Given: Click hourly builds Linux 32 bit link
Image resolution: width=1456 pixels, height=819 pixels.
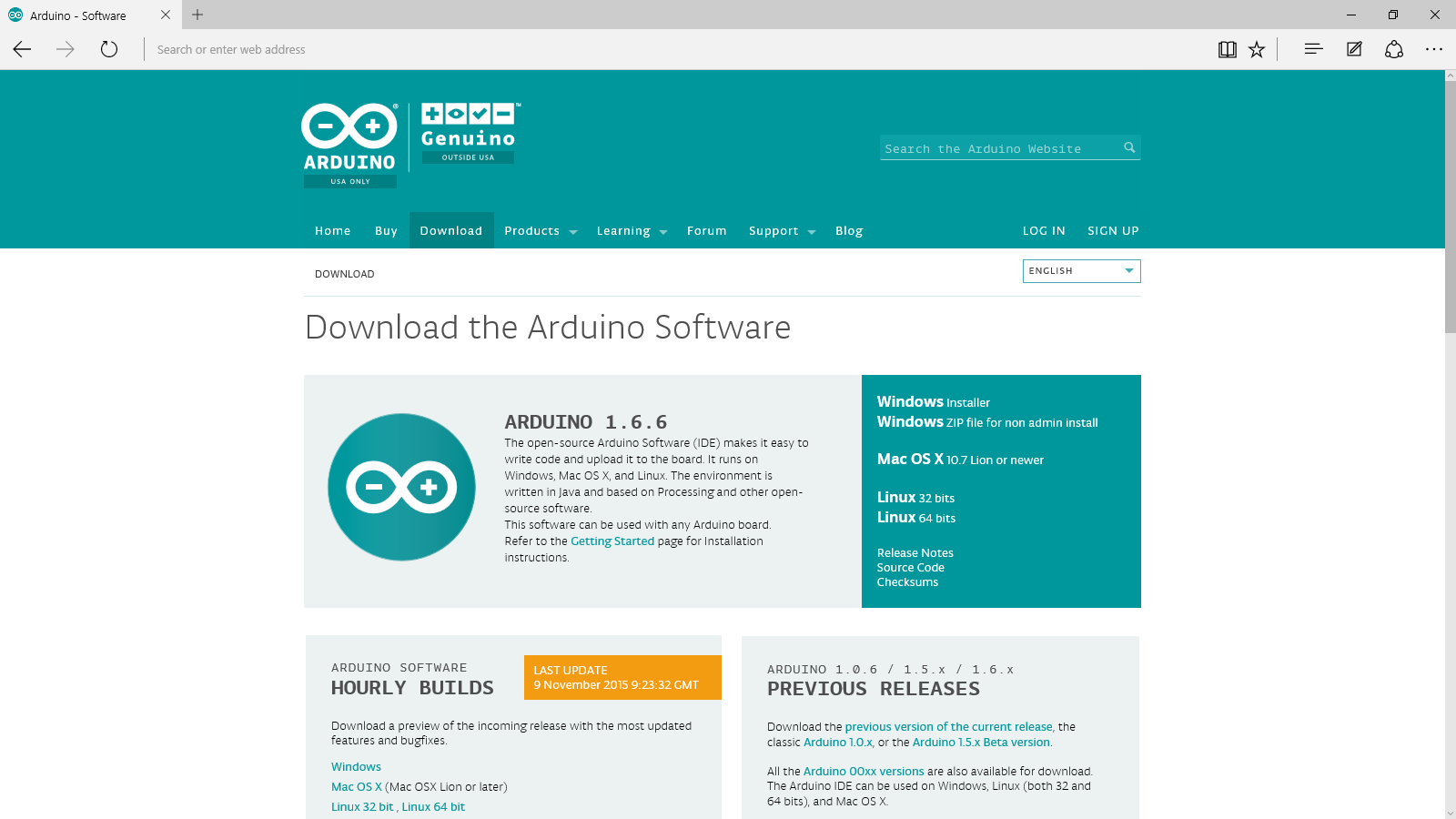Looking at the screenshot, I should coord(362,807).
